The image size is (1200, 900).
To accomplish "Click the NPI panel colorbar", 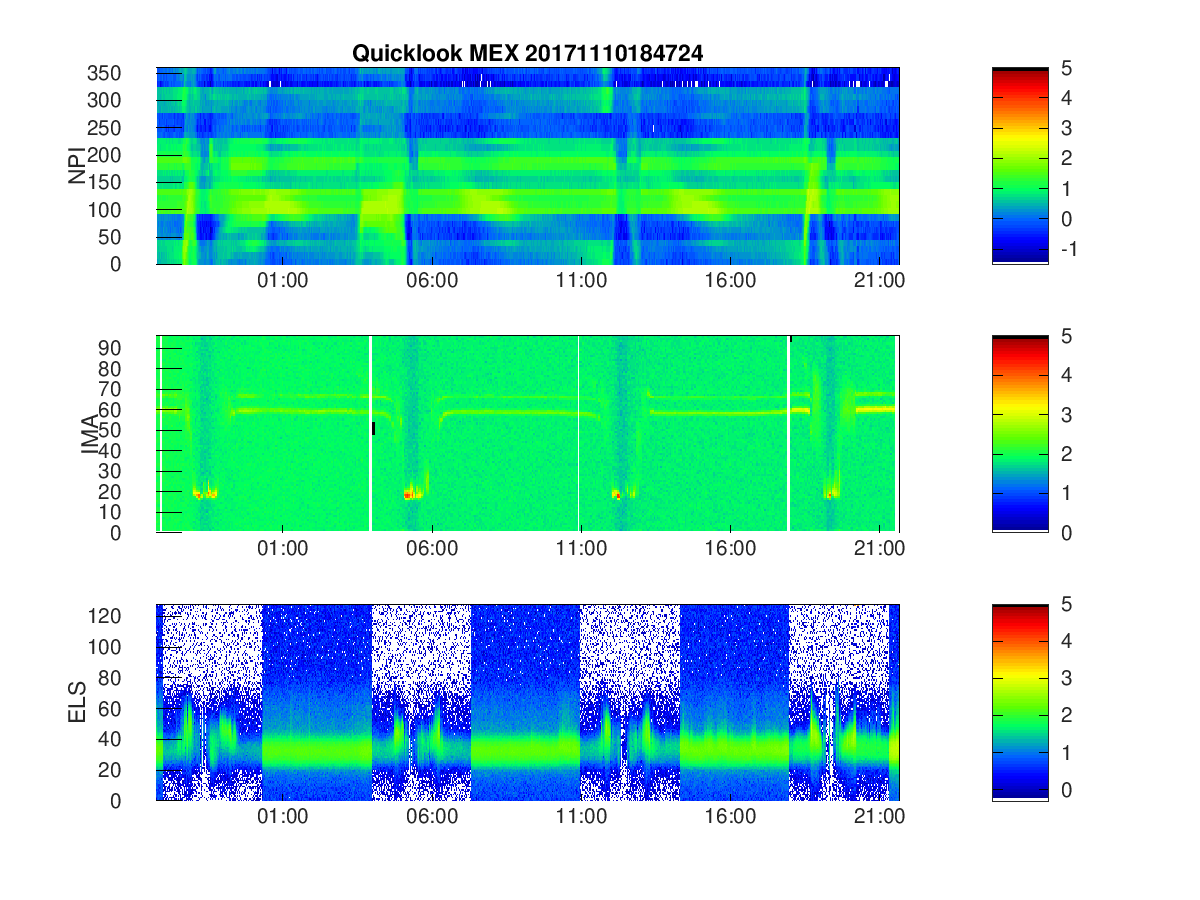I will tap(1020, 166).
